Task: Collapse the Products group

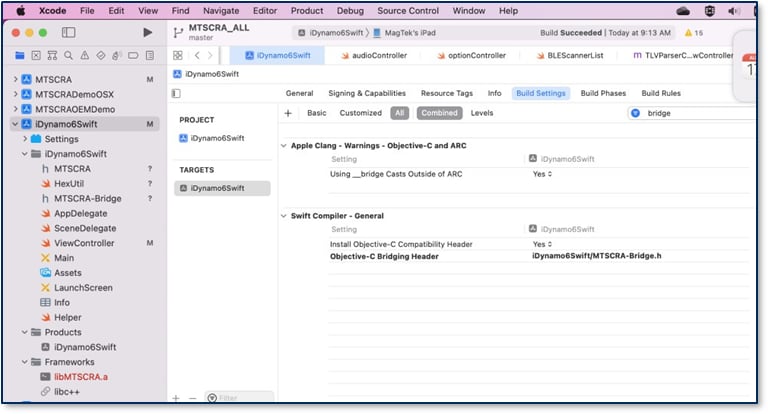Action: (x=24, y=332)
